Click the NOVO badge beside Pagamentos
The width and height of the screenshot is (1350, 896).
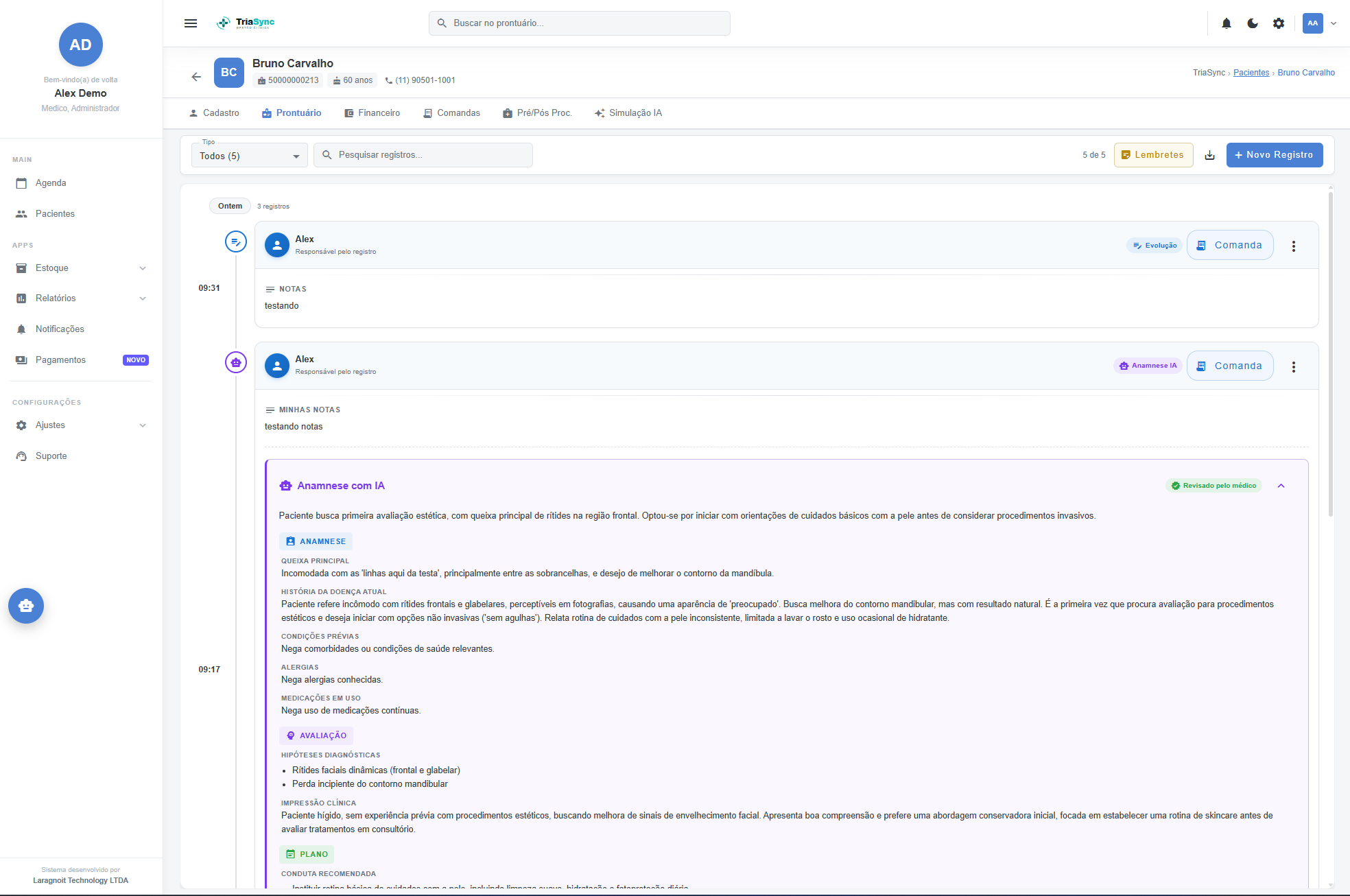(x=136, y=360)
